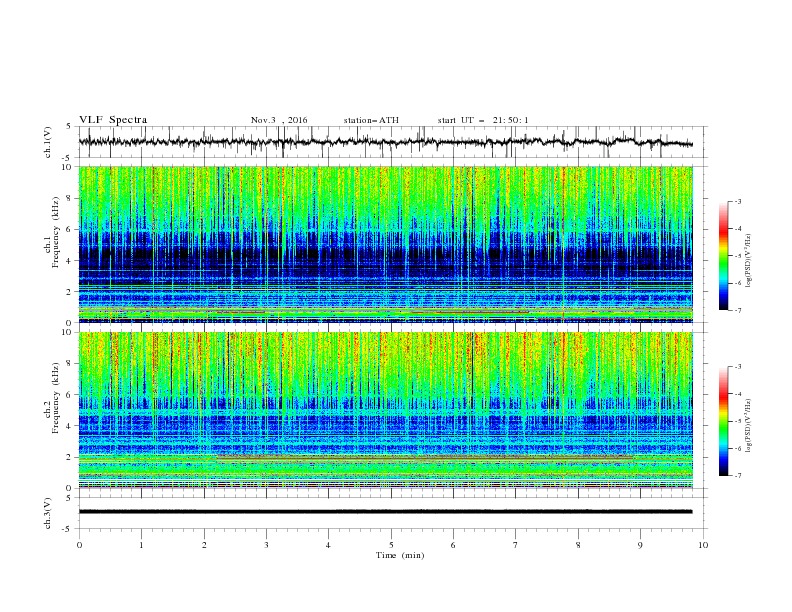Click the time axis tick label "10"
792x612 pixels.
coord(703,545)
